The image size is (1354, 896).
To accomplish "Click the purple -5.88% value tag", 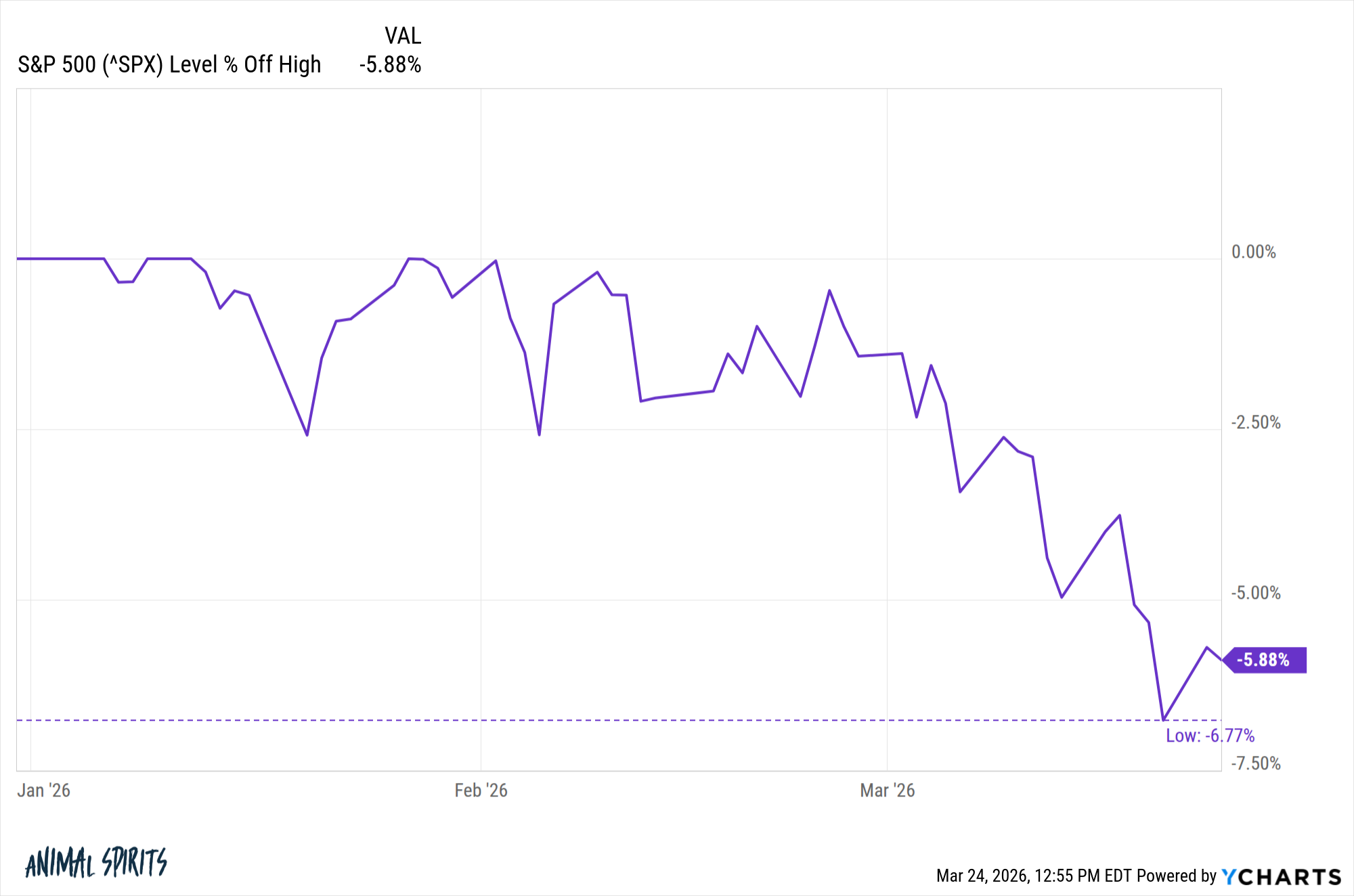I will (1265, 660).
